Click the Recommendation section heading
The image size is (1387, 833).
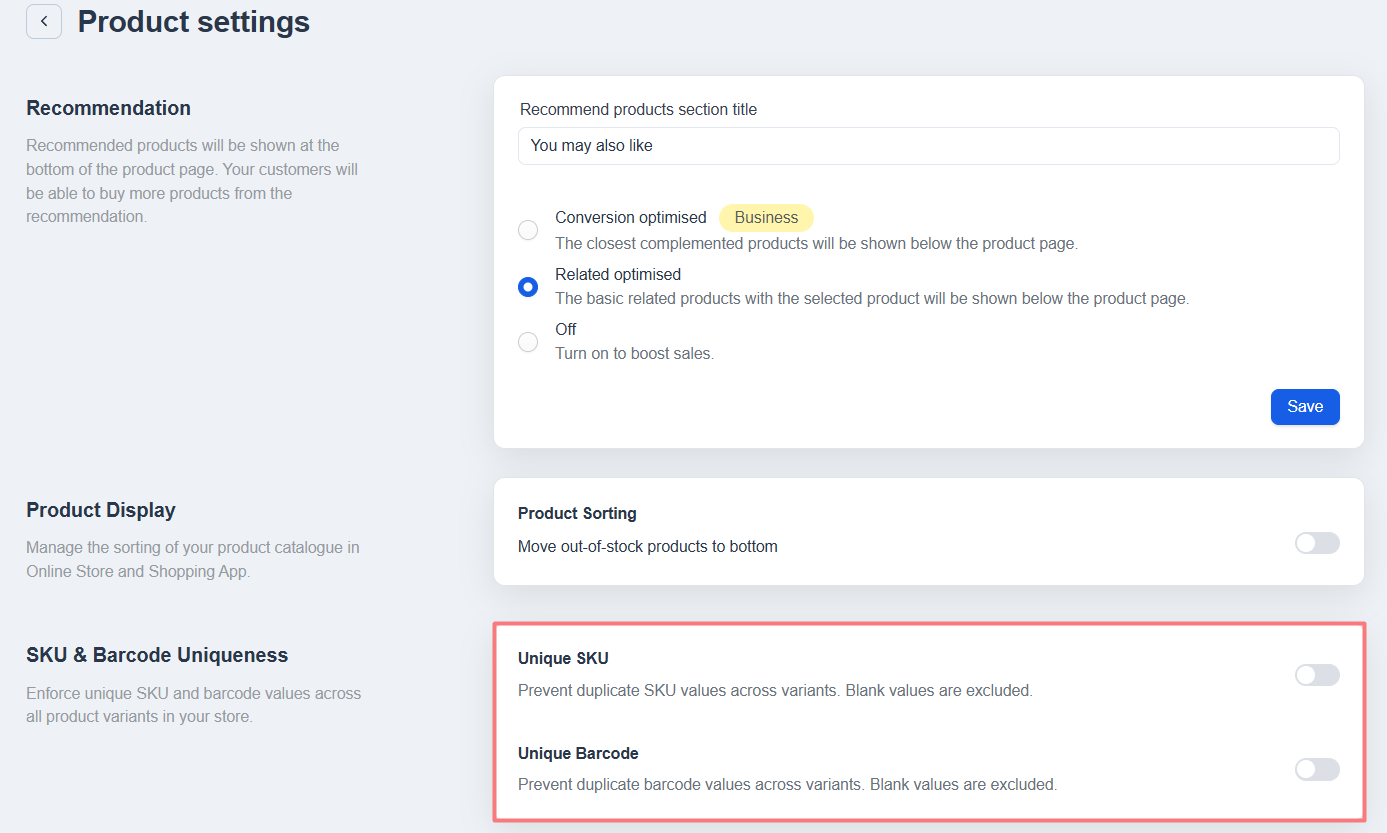108,108
